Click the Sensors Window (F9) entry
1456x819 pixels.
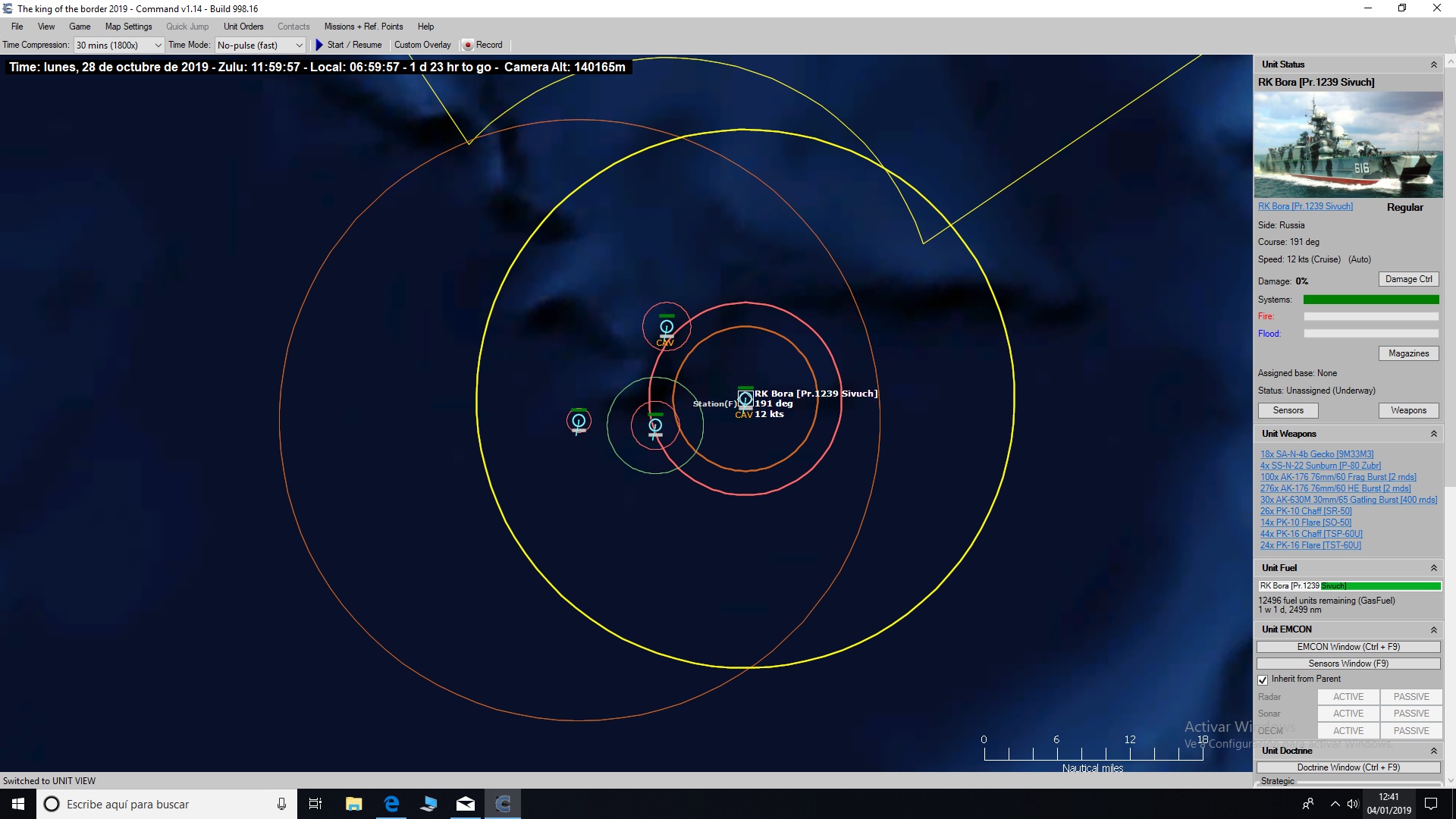tap(1348, 663)
